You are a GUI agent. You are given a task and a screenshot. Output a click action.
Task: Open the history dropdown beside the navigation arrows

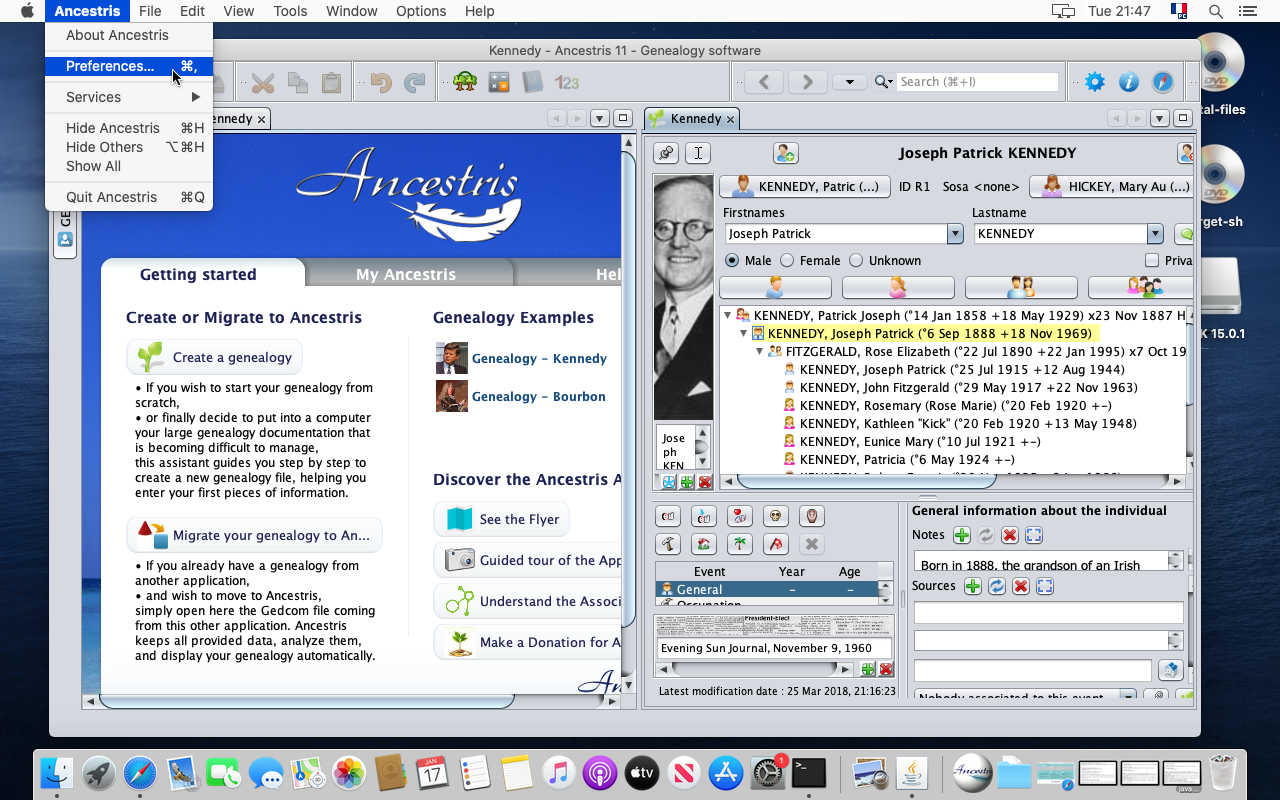pyautogui.click(x=850, y=82)
